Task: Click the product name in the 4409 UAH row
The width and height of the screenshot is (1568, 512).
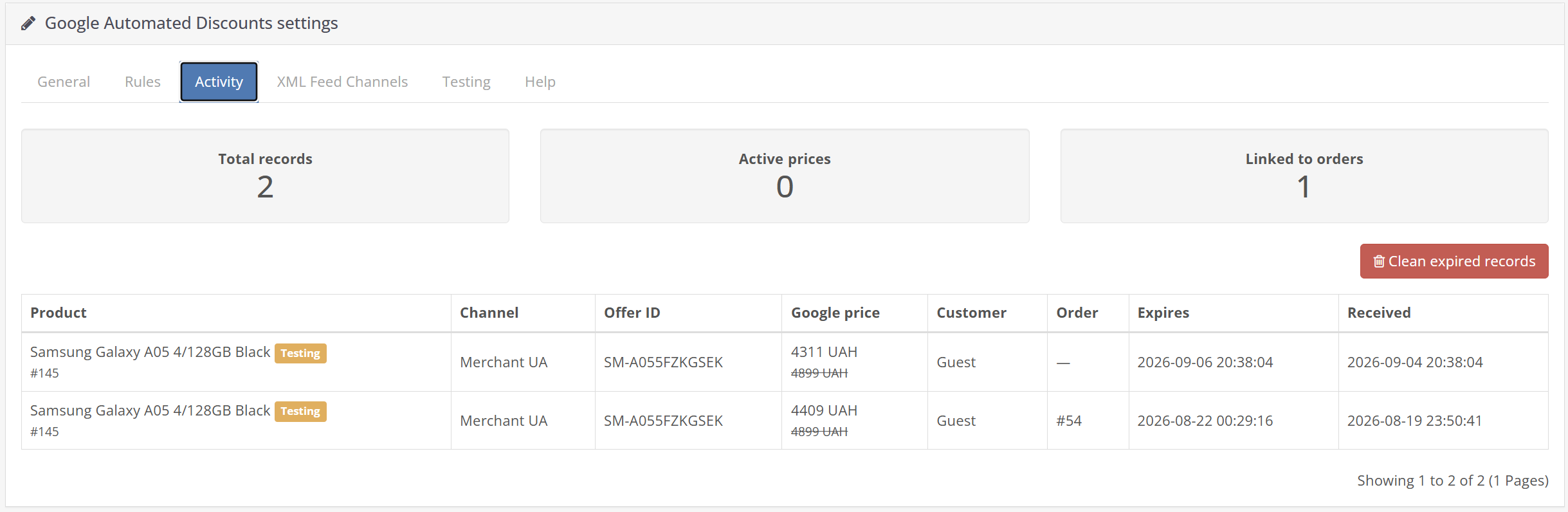Action: point(150,410)
